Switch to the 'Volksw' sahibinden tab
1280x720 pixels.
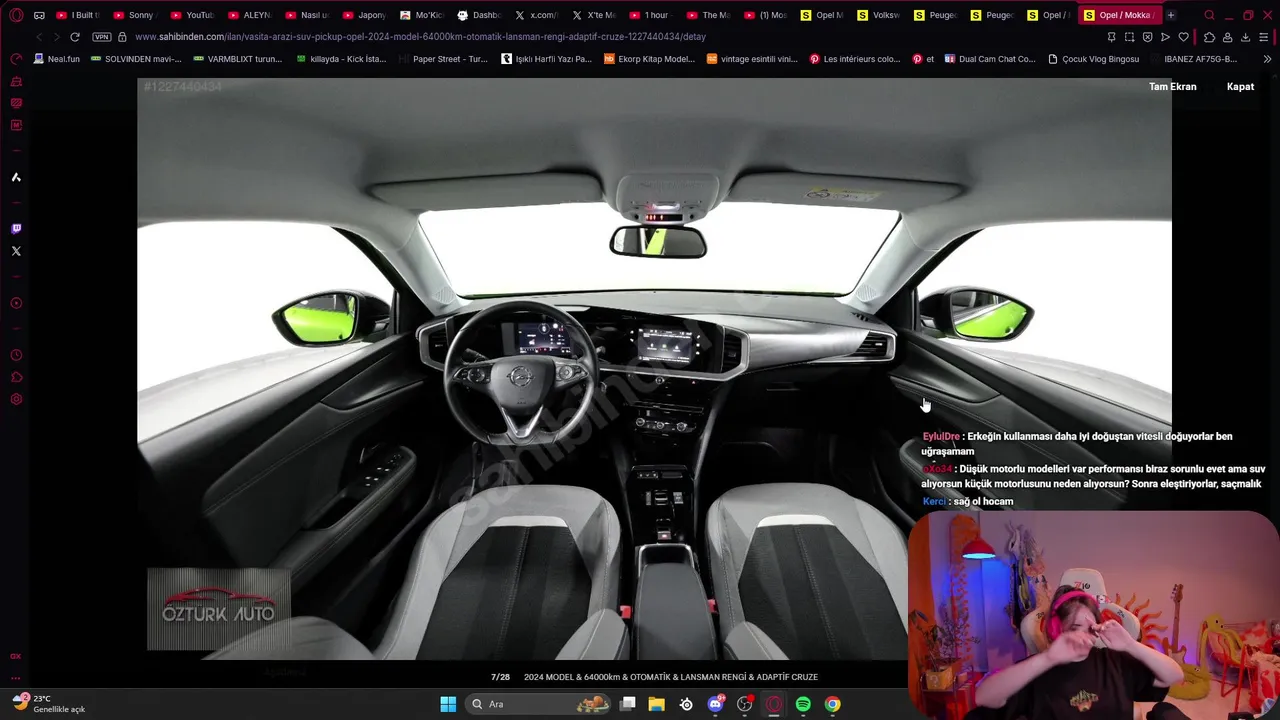tap(879, 15)
